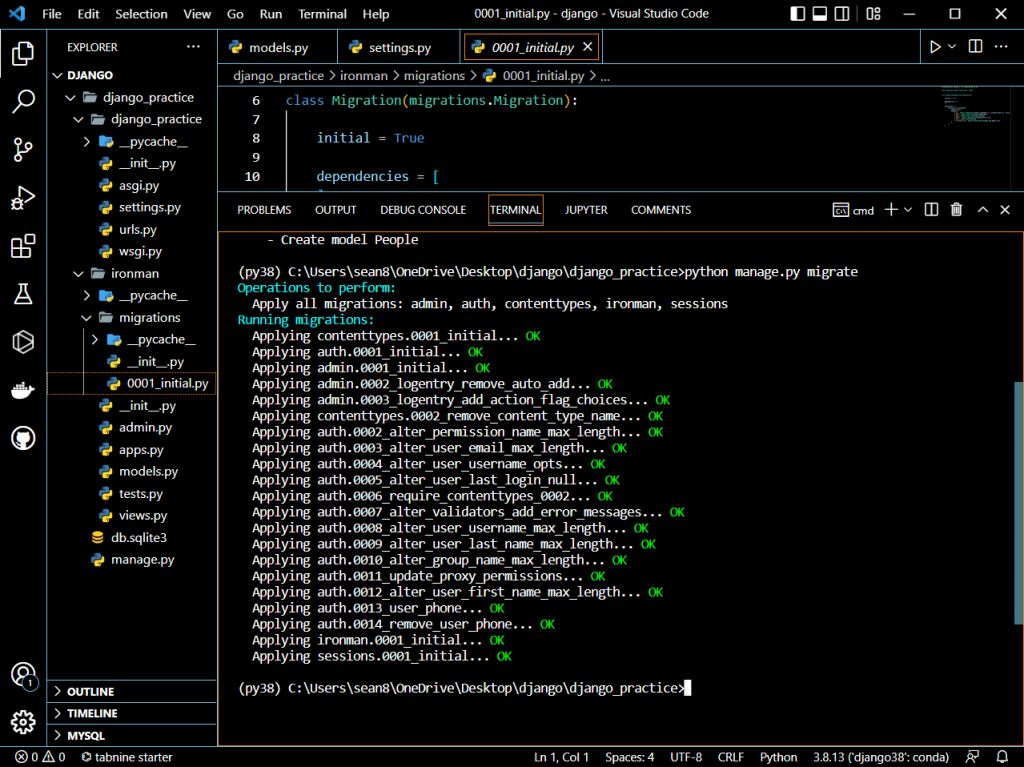This screenshot has height=767, width=1024.
Task: Click the code minimap preview
Action: tap(975, 106)
